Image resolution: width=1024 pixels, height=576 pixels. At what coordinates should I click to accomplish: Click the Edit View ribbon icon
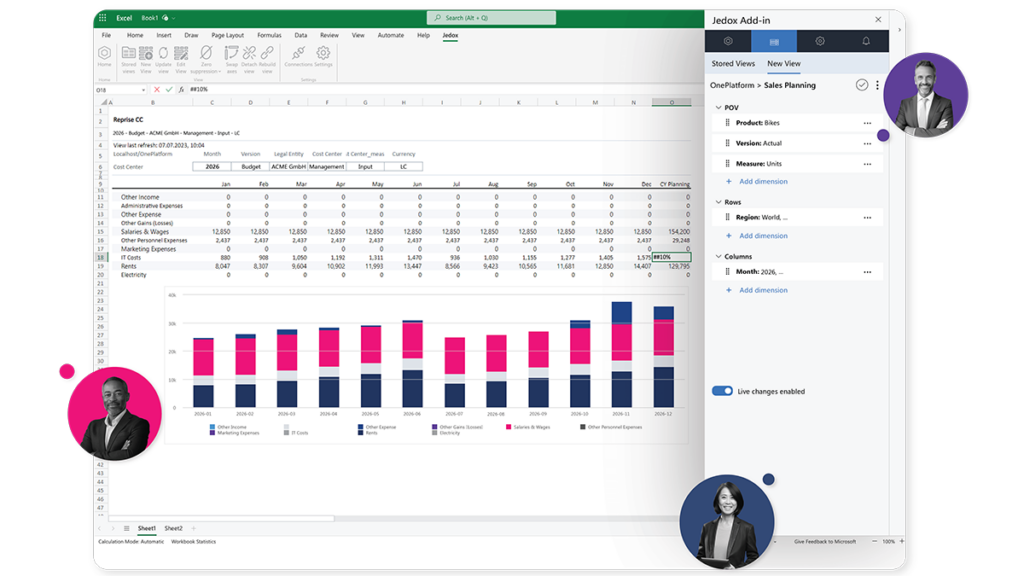(x=181, y=56)
